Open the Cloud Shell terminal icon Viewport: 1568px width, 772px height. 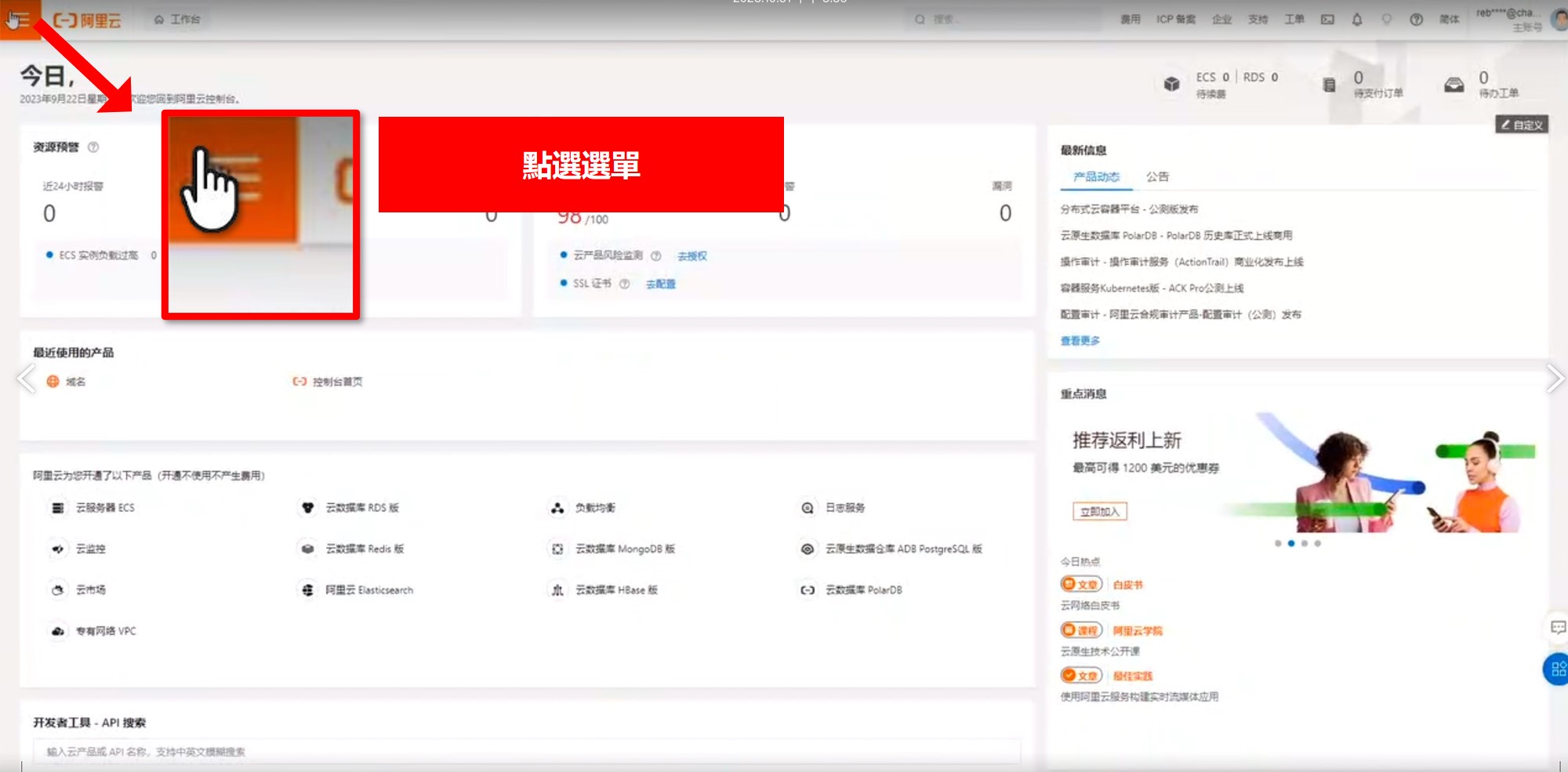(1327, 20)
